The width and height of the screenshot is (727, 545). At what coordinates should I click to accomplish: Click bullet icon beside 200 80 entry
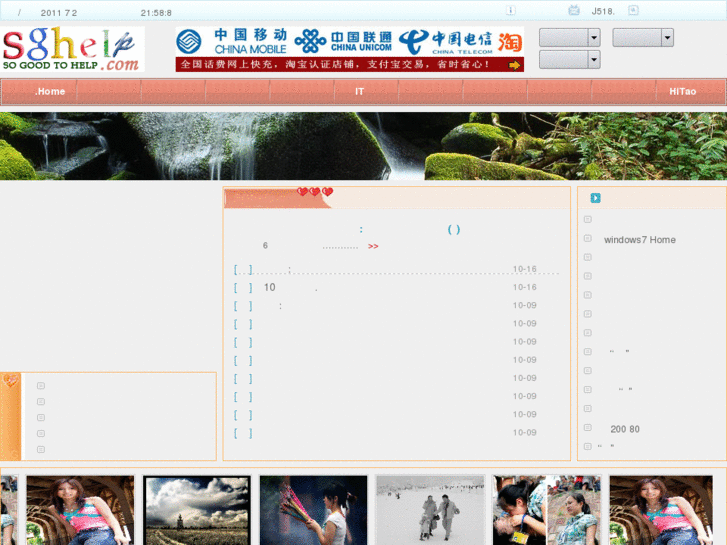tap(587, 428)
